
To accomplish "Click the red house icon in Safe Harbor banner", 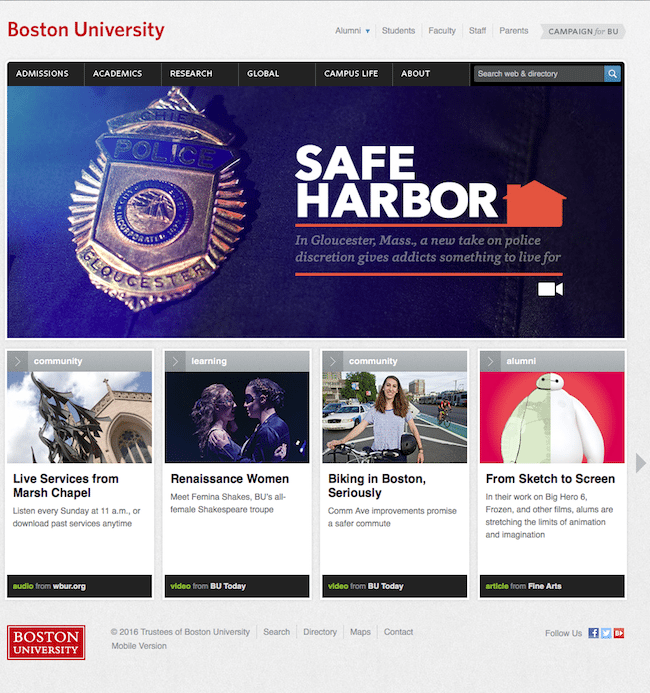I will point(535,202).
